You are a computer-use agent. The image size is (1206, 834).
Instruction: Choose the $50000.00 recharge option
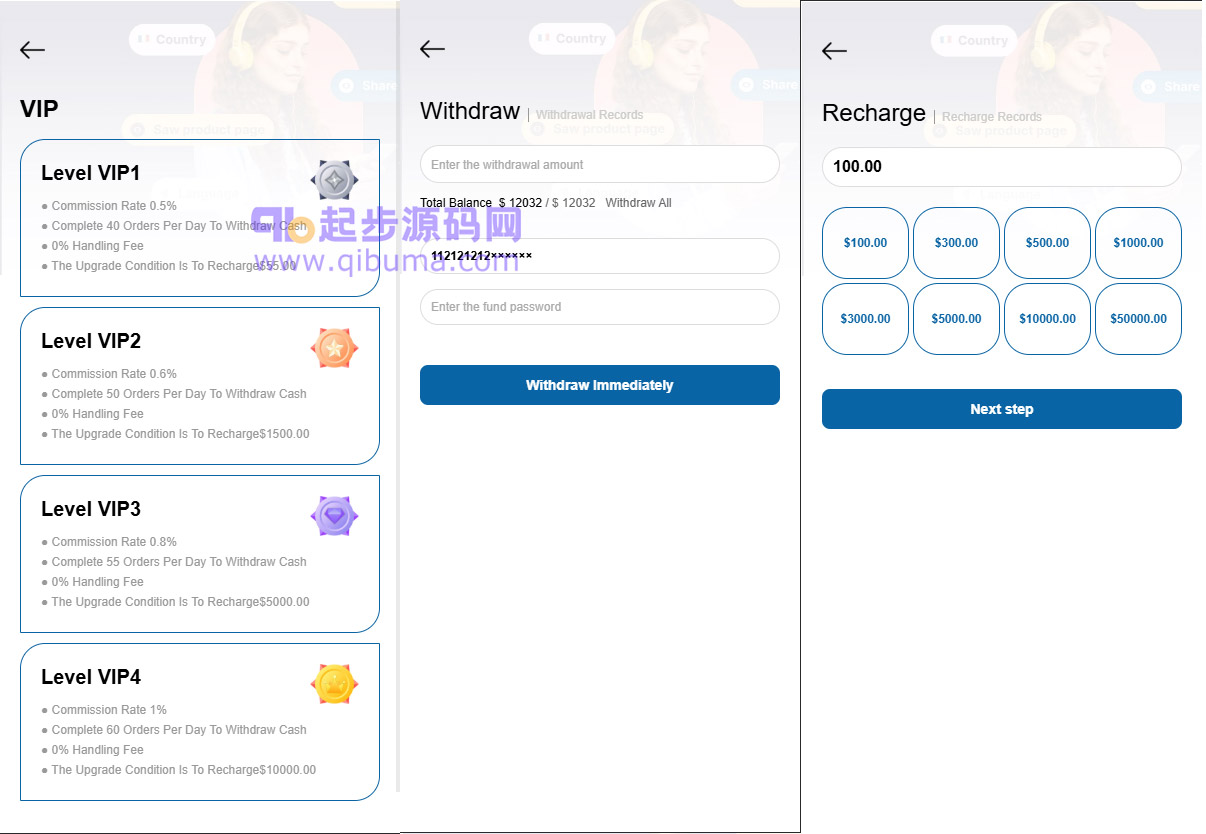[x=1138, y=319]
